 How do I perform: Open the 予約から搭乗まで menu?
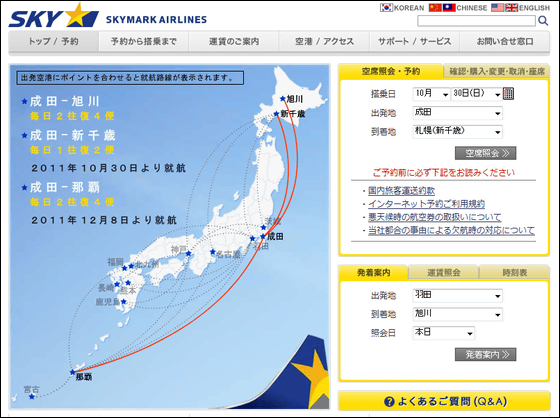pyautogui.click(x=144, y=41)
